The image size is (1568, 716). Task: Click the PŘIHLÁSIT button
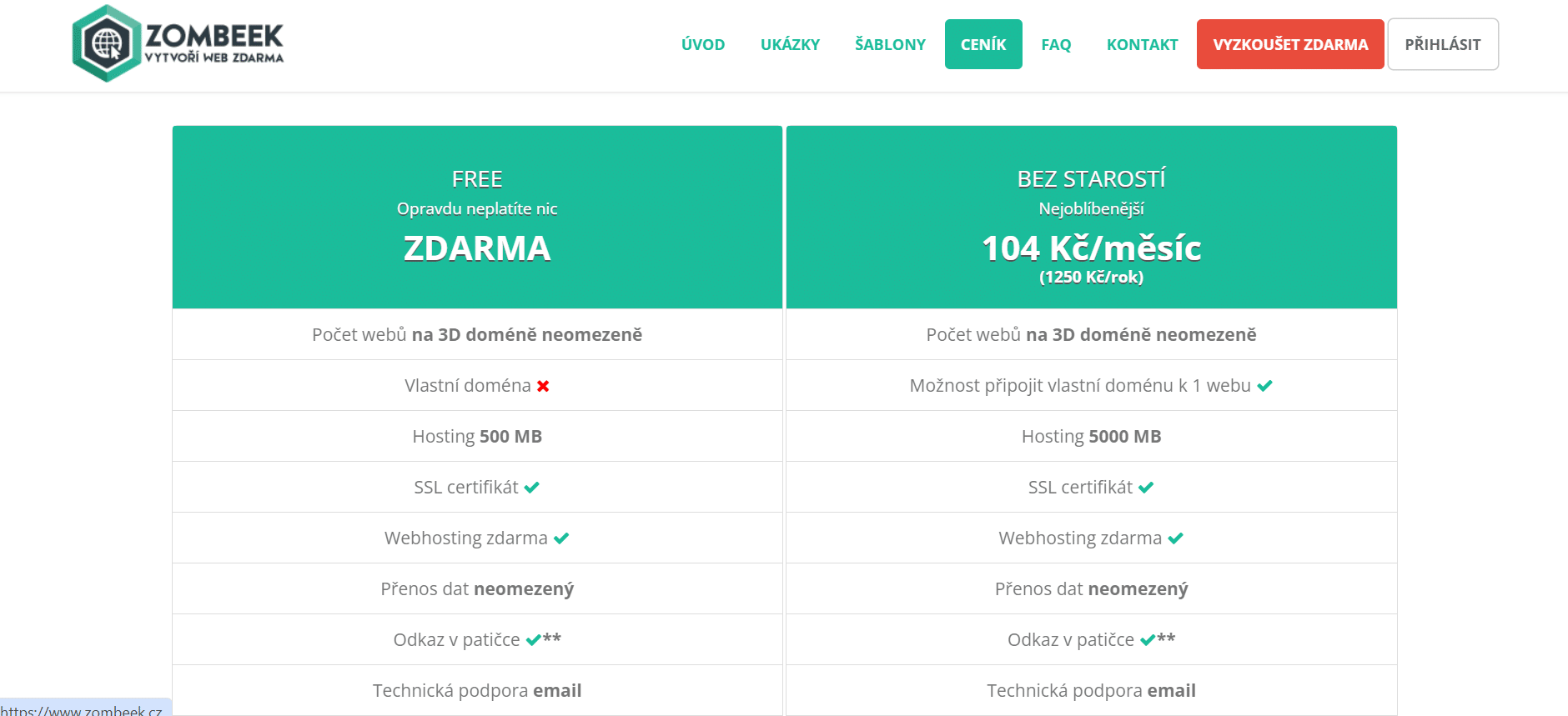pos(1443,44)
